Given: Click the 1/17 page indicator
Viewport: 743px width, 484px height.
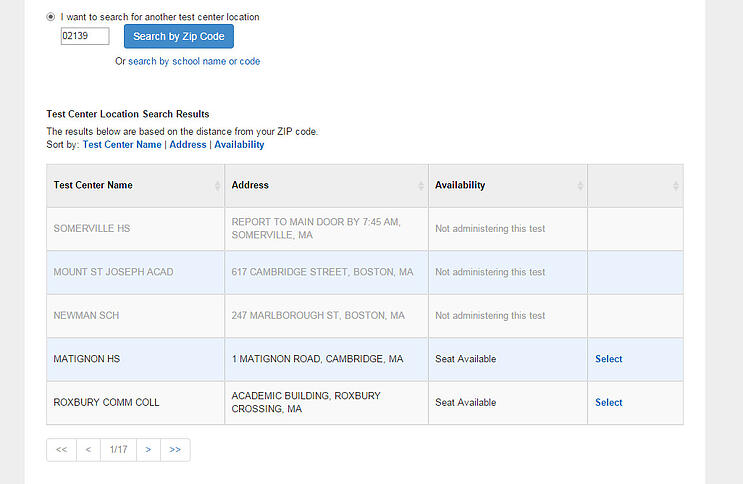Looking at the screenshot, I should click(x=118, y=450).
